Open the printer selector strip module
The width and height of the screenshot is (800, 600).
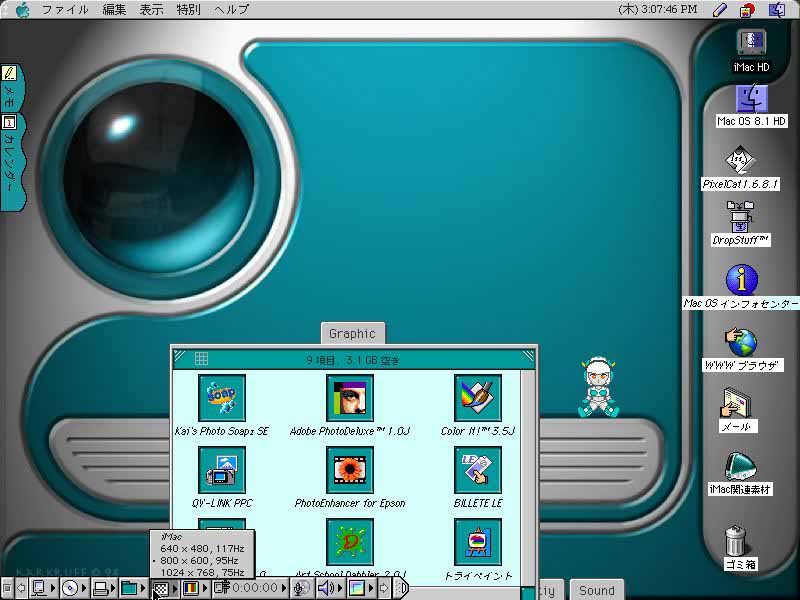[x=105, y=588]
